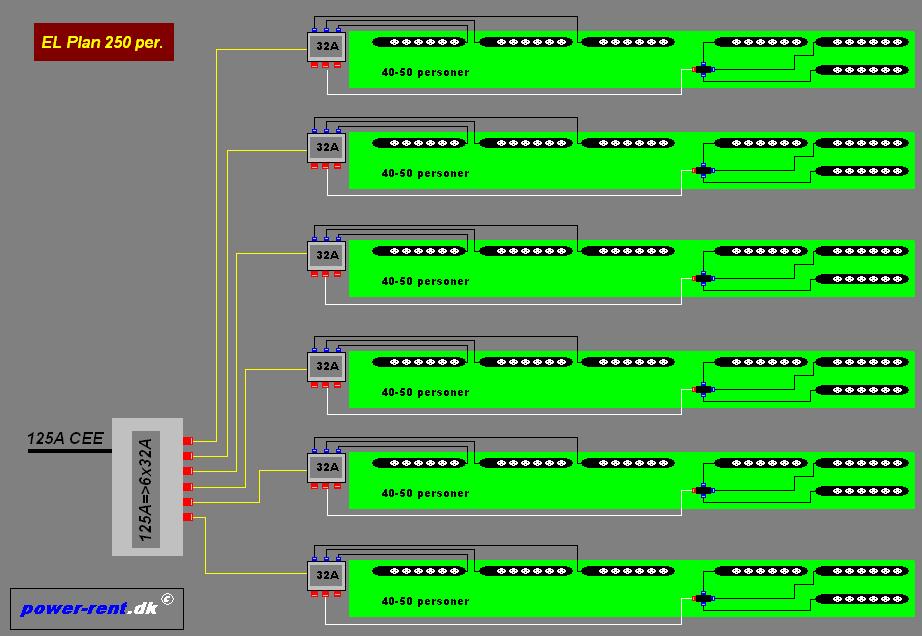The height and width of the screenshot is (636, 922).
Task: Click the leftmost power strip in the top row
Action: coord(419,42)
